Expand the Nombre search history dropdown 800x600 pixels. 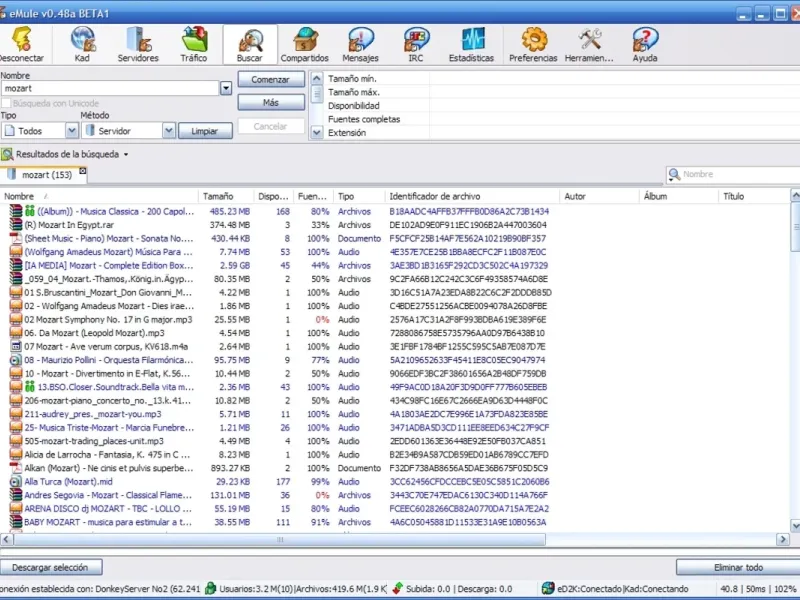tap(225, 89)
